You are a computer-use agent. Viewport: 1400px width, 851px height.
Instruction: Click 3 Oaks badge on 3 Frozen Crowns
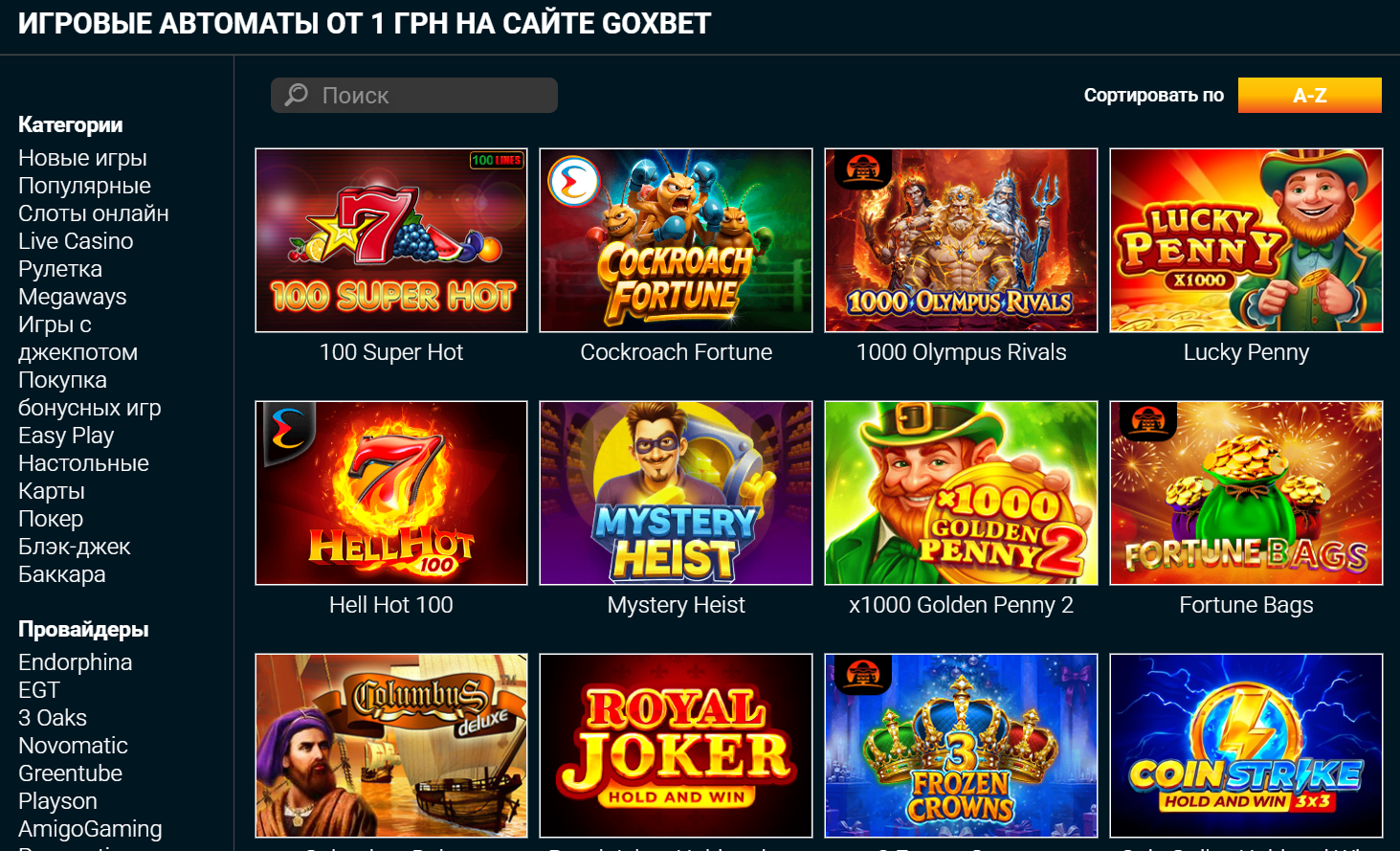click(x=862, y=674)
